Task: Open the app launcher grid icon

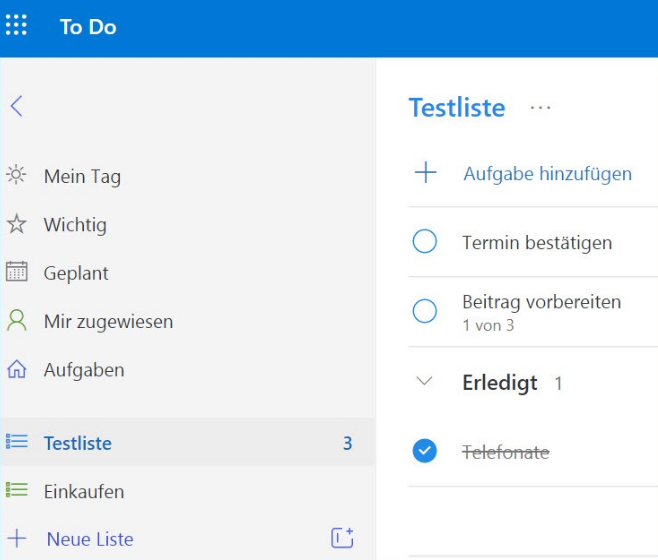Action: (x=16, y=25)
